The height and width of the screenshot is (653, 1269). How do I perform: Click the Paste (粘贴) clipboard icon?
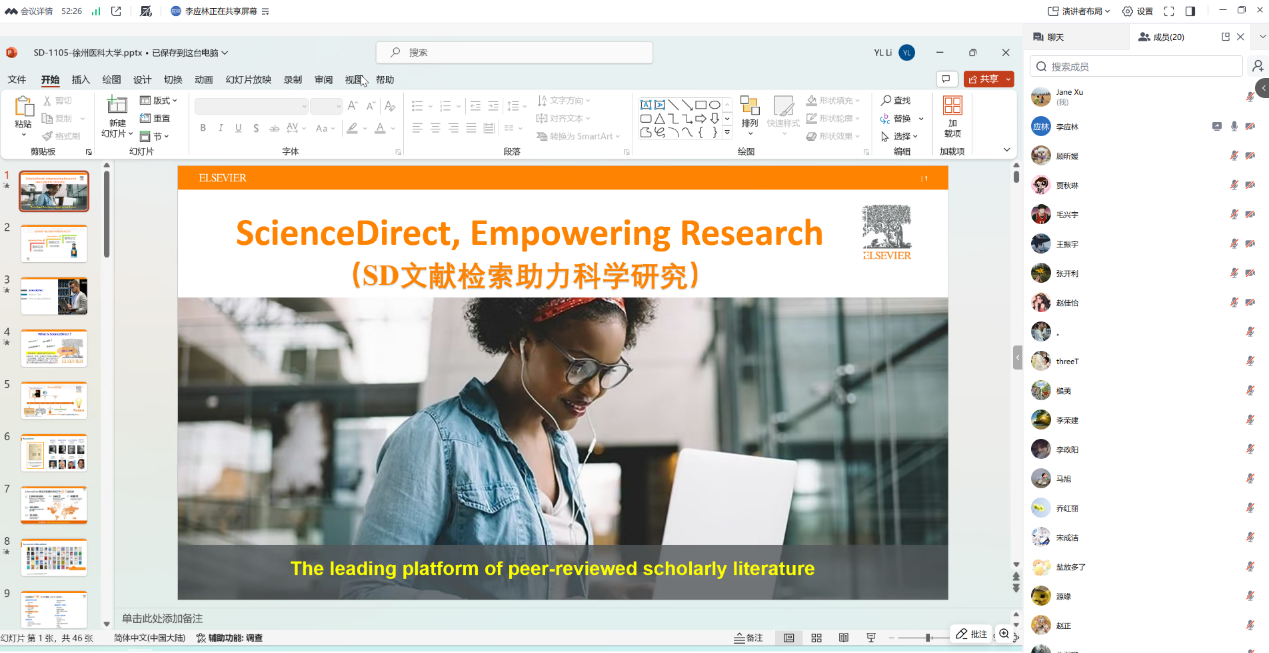pyautogui.click(x=24, y=106)
